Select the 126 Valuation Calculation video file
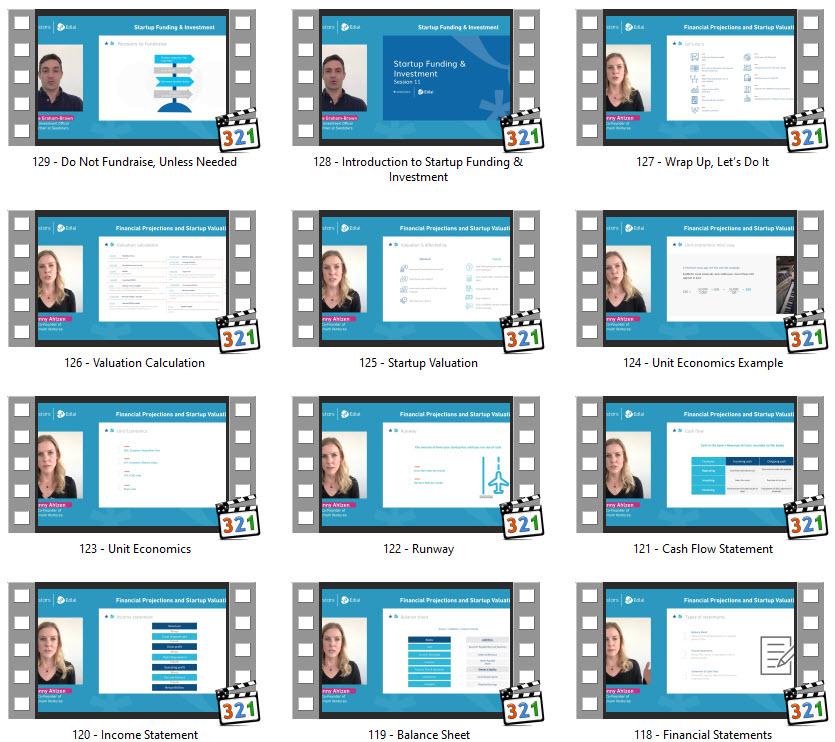Viewport: 835px width, 742px height. pos(132,279)
